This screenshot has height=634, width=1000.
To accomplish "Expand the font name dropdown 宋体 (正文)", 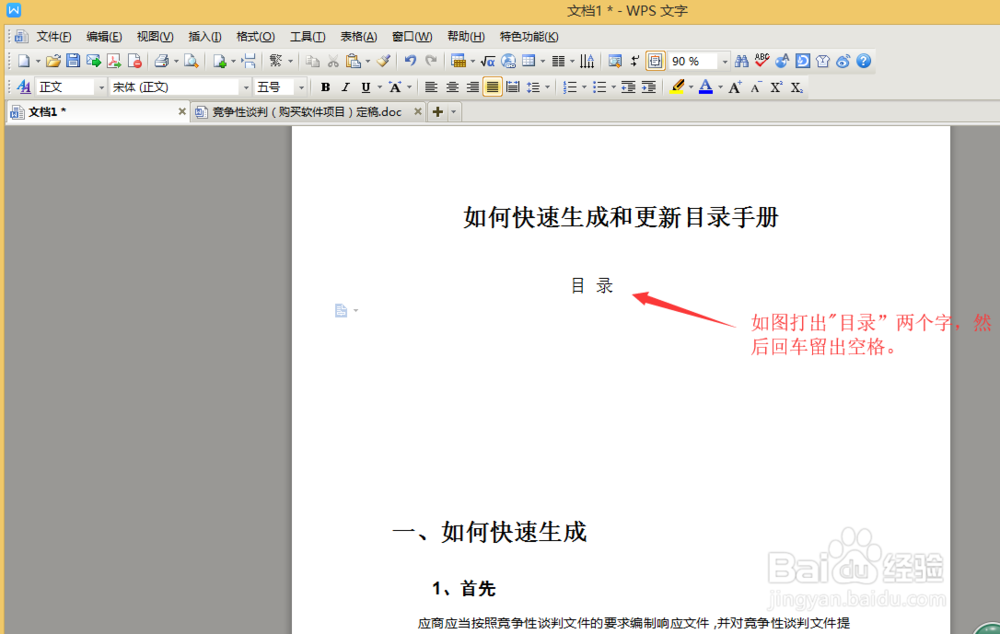I will coord(246,87).
